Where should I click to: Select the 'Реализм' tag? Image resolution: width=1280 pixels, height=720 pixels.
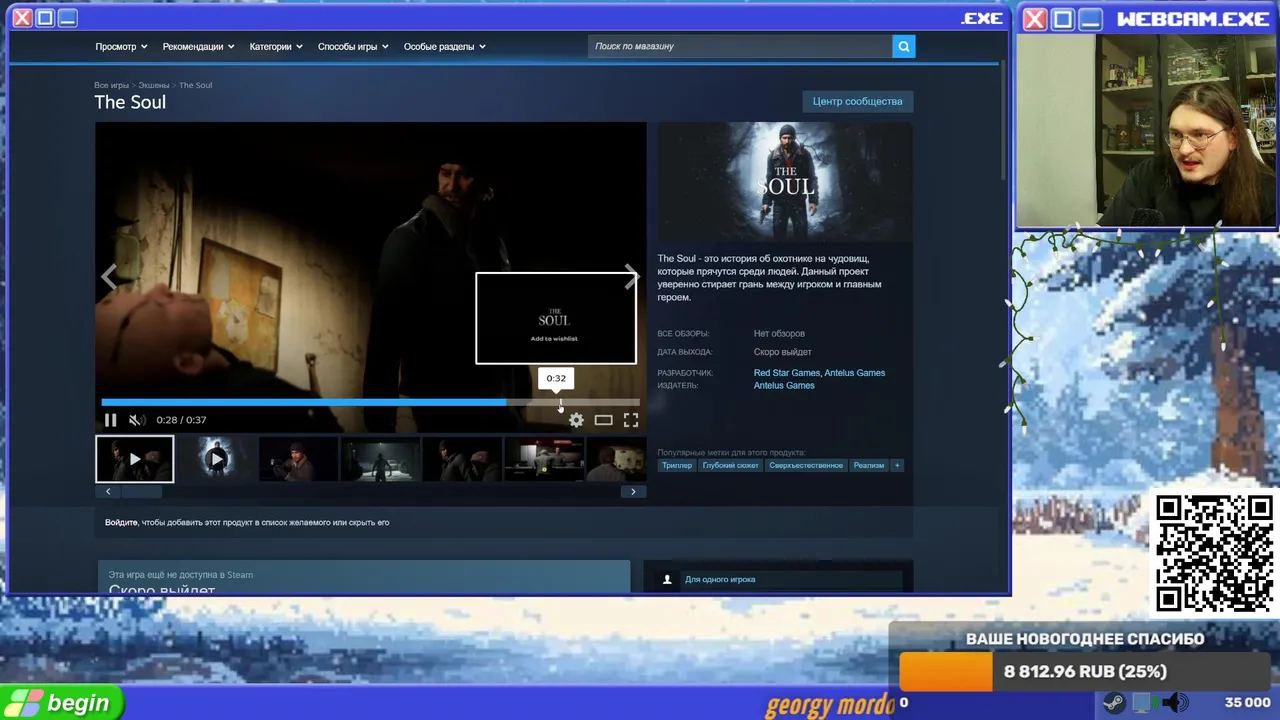[x=868, y=465]
